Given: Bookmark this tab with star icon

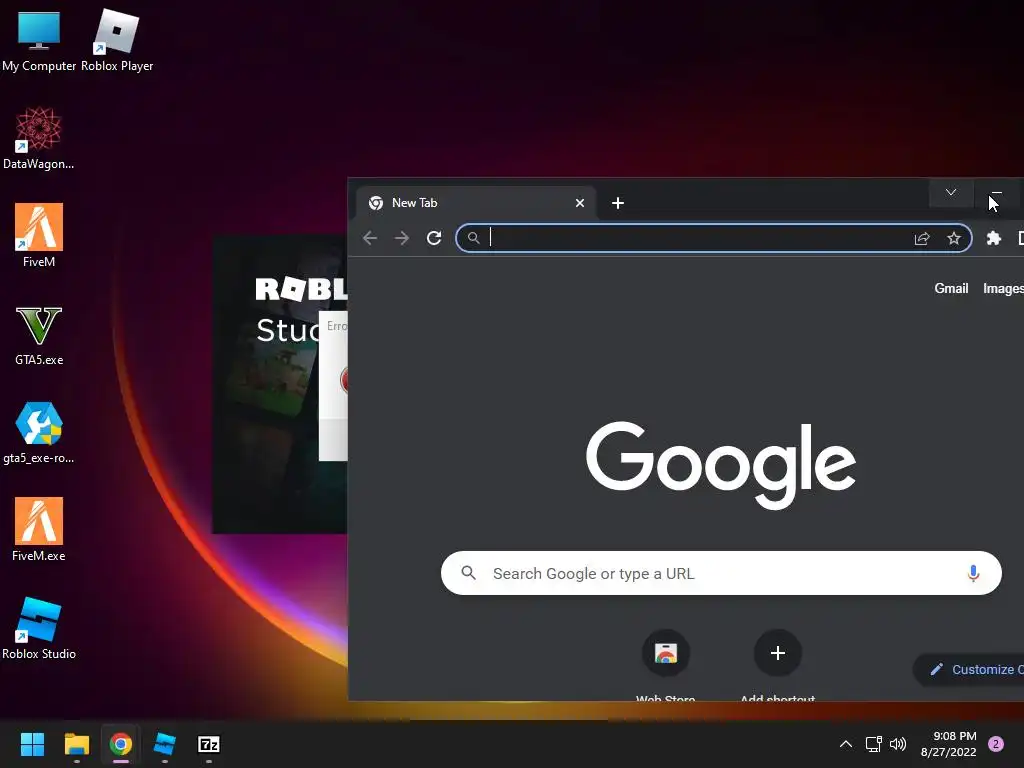Looking at the screenshot, I should click(954, 238).
